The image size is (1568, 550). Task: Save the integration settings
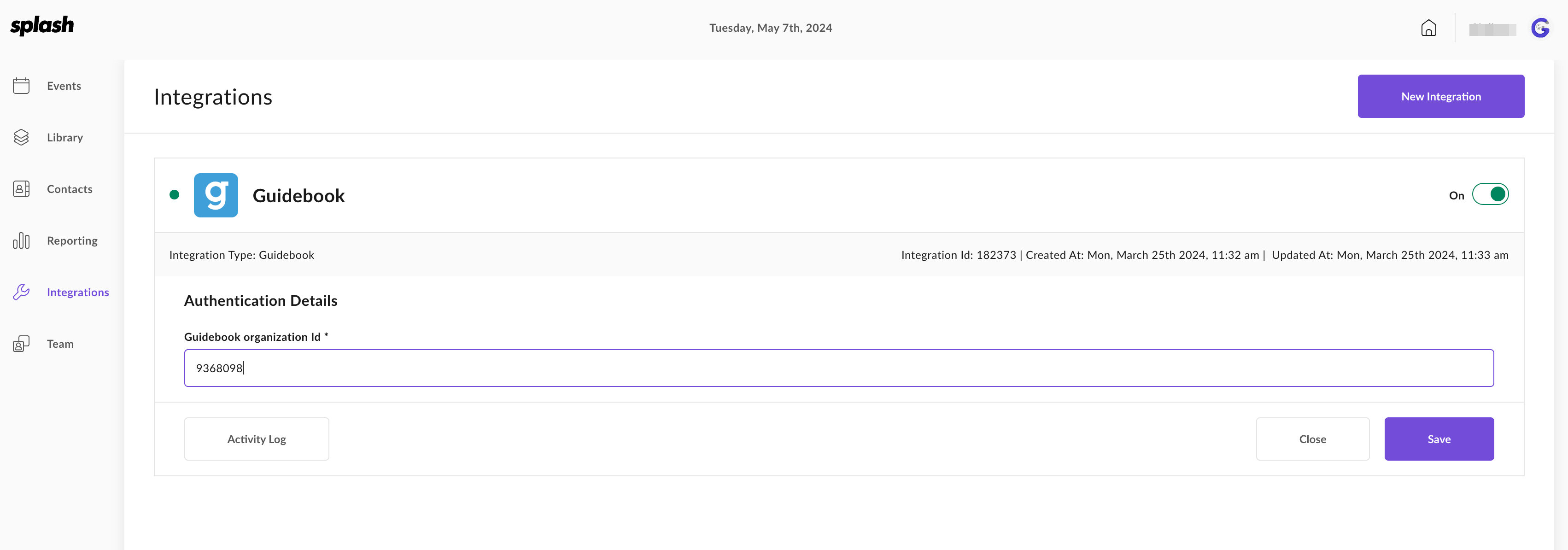[1439, 439]
